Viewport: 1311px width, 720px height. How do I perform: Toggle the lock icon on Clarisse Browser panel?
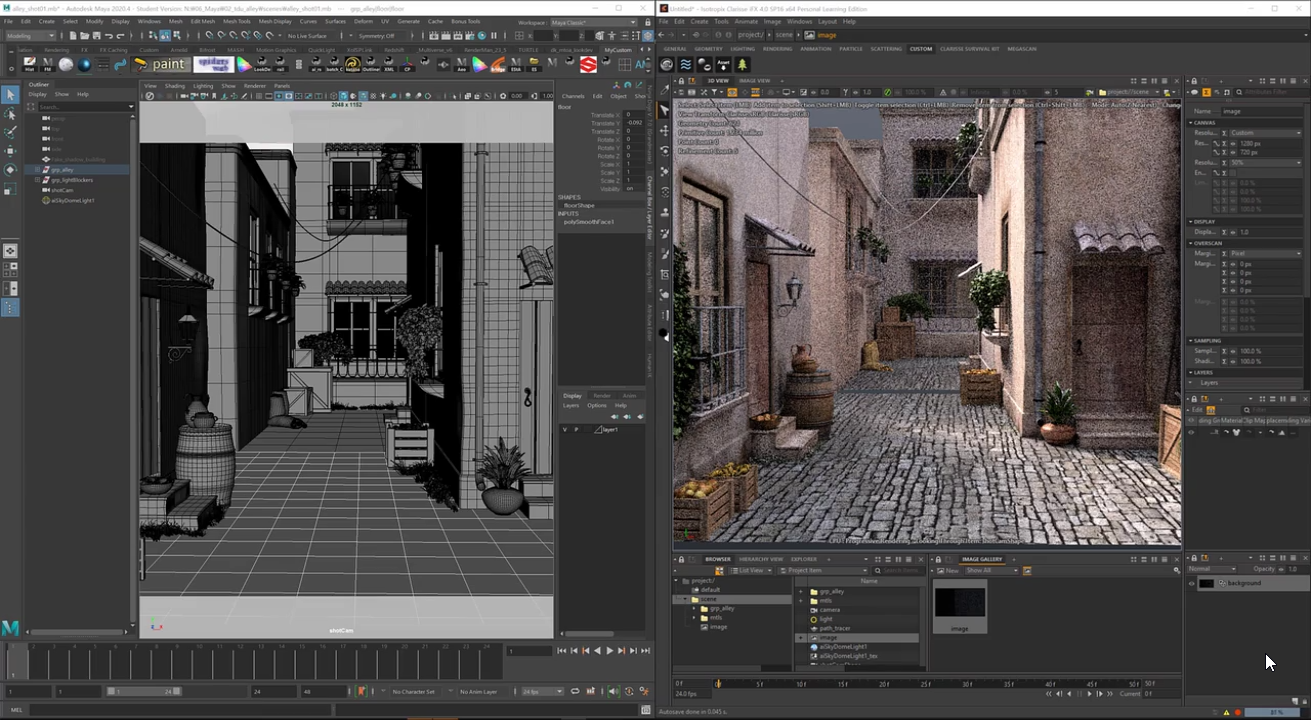coord(681,559)
